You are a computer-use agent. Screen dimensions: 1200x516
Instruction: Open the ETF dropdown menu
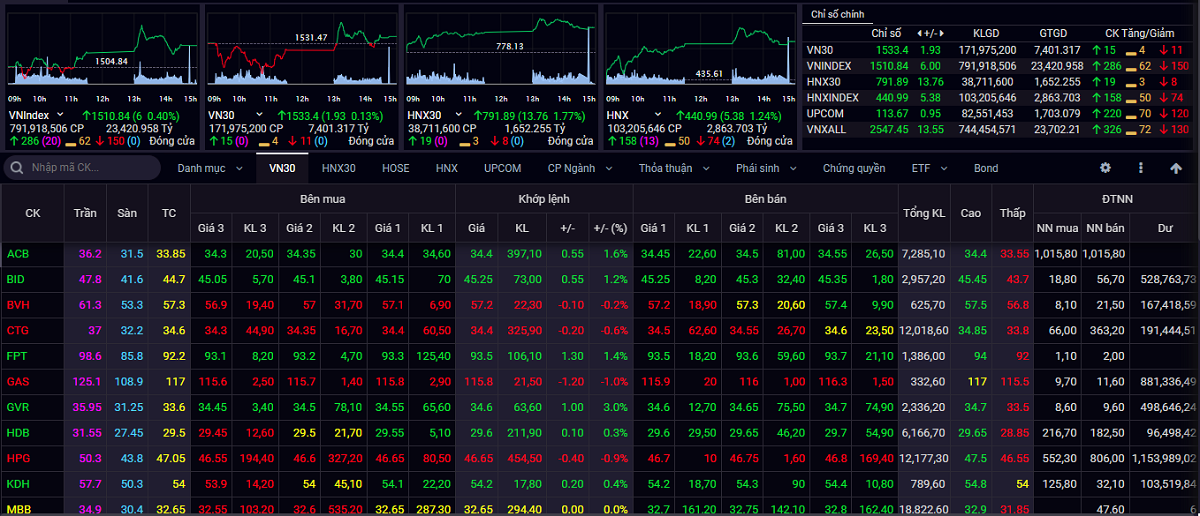tap(926, 168)
